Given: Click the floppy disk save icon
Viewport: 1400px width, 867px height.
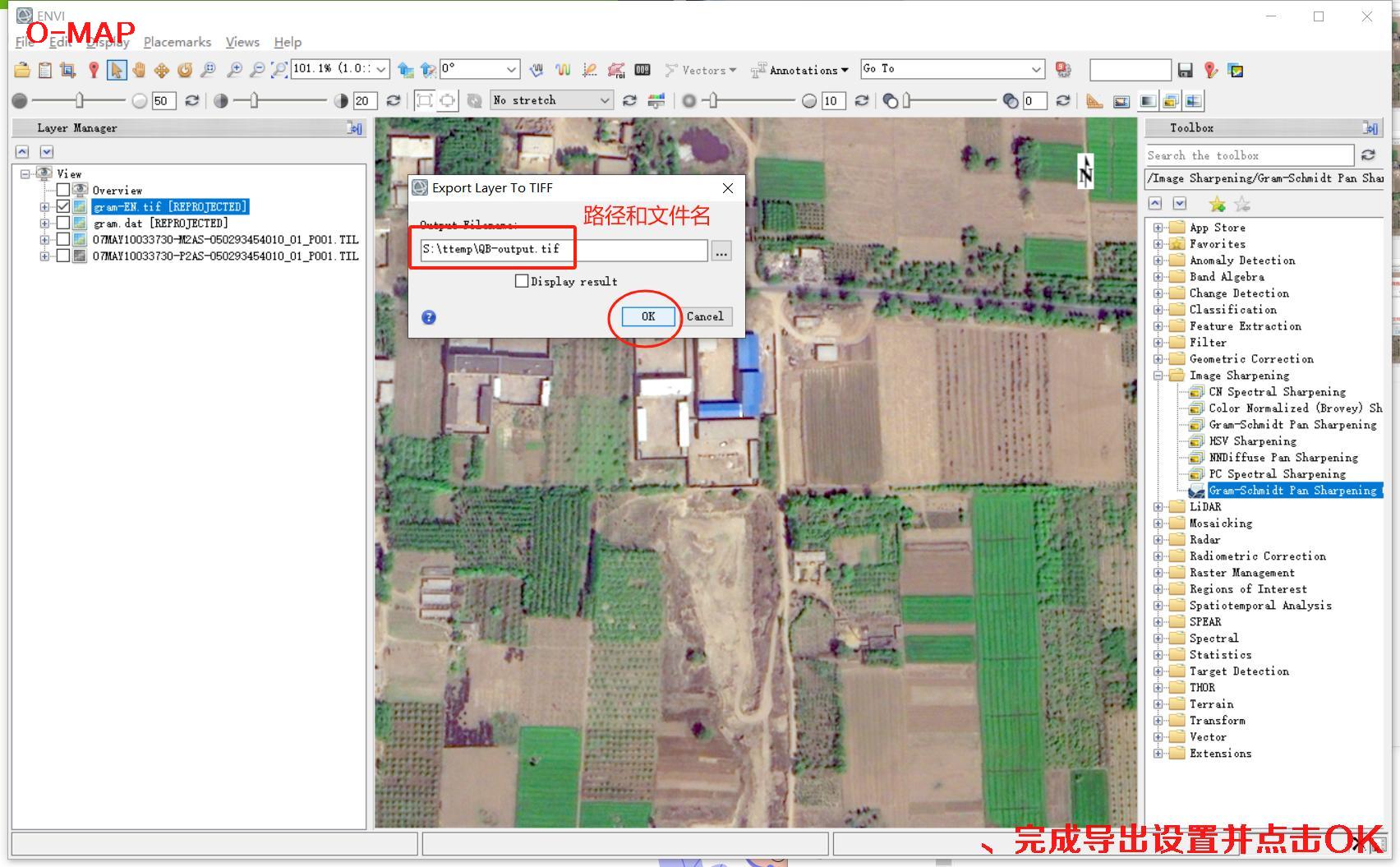Looking at the screenshot, I should [x=1185, y=71].
